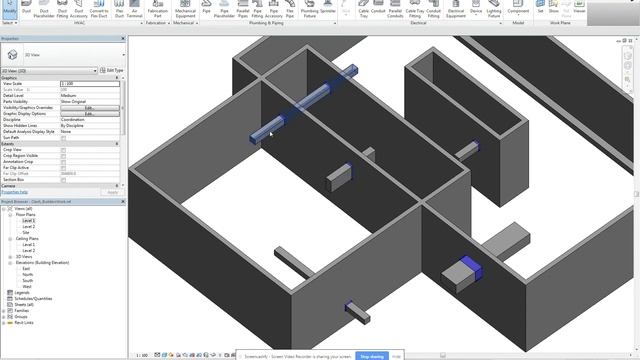The width and height of the screenshot is (640, 360).
Task: Select the Sprinkler tool
Action: [x=328, y=8]
